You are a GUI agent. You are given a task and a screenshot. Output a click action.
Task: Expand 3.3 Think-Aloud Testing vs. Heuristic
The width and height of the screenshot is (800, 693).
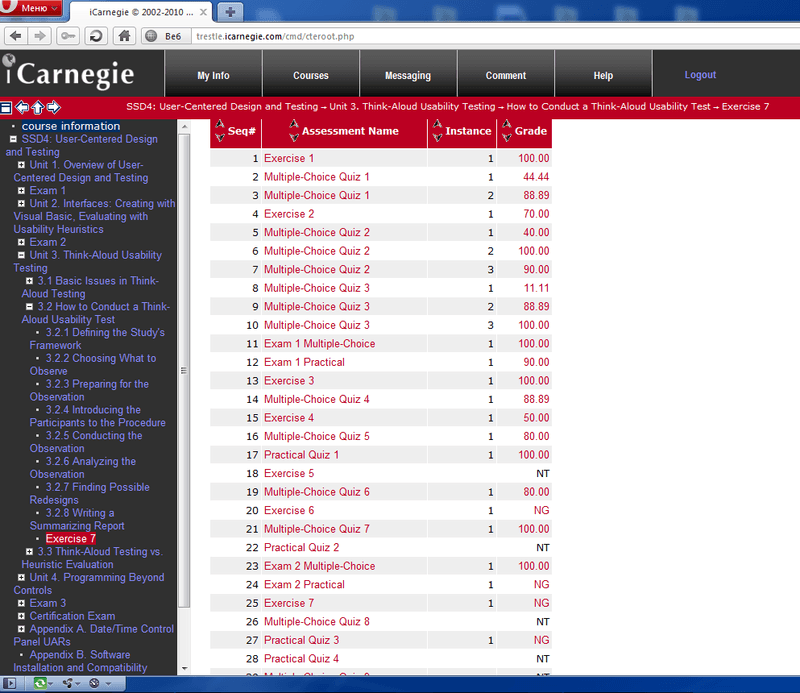(30, 552)
